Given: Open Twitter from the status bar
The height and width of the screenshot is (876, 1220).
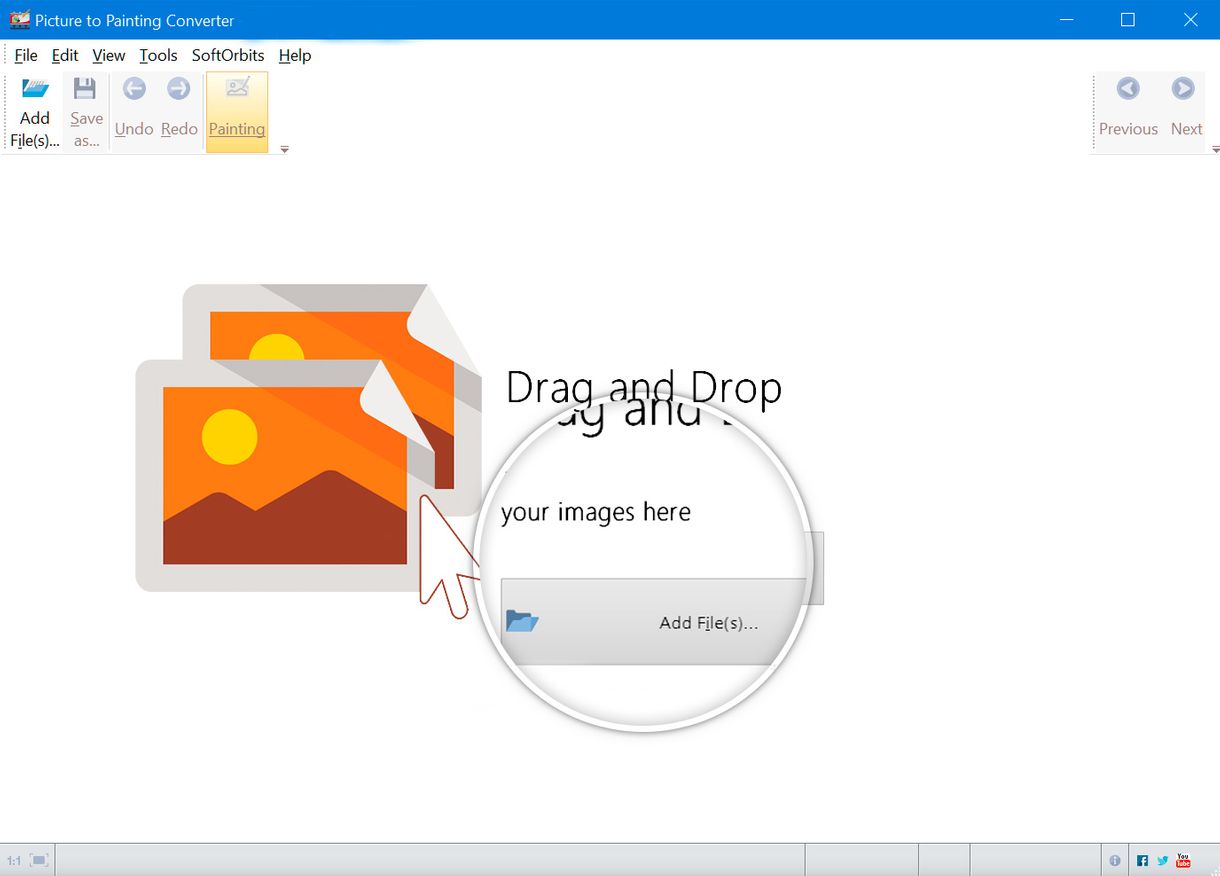Looking at the screenshot, I should click(x=1162, y=859).
